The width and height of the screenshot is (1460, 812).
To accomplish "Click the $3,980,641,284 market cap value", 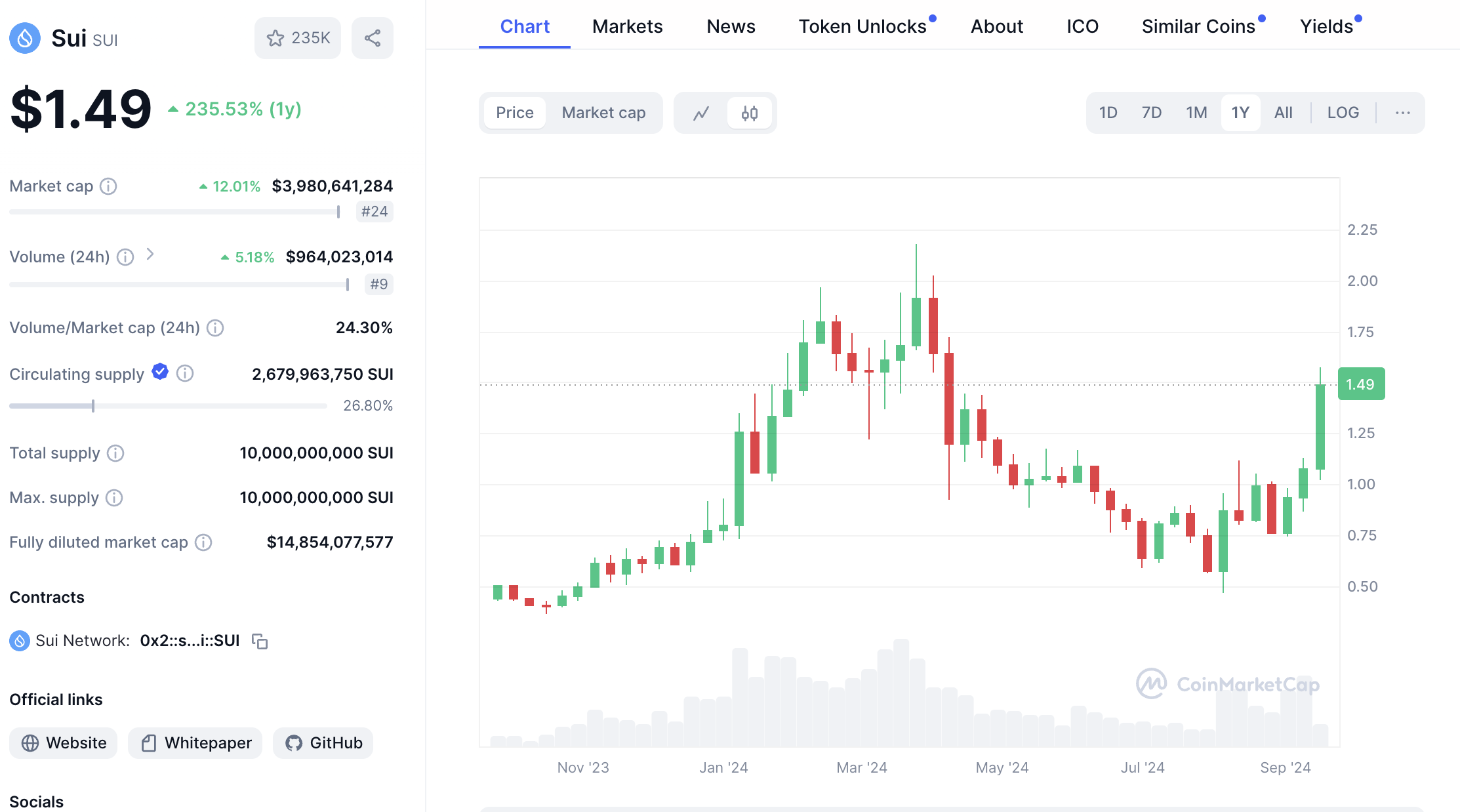I will tap(333, 186).
